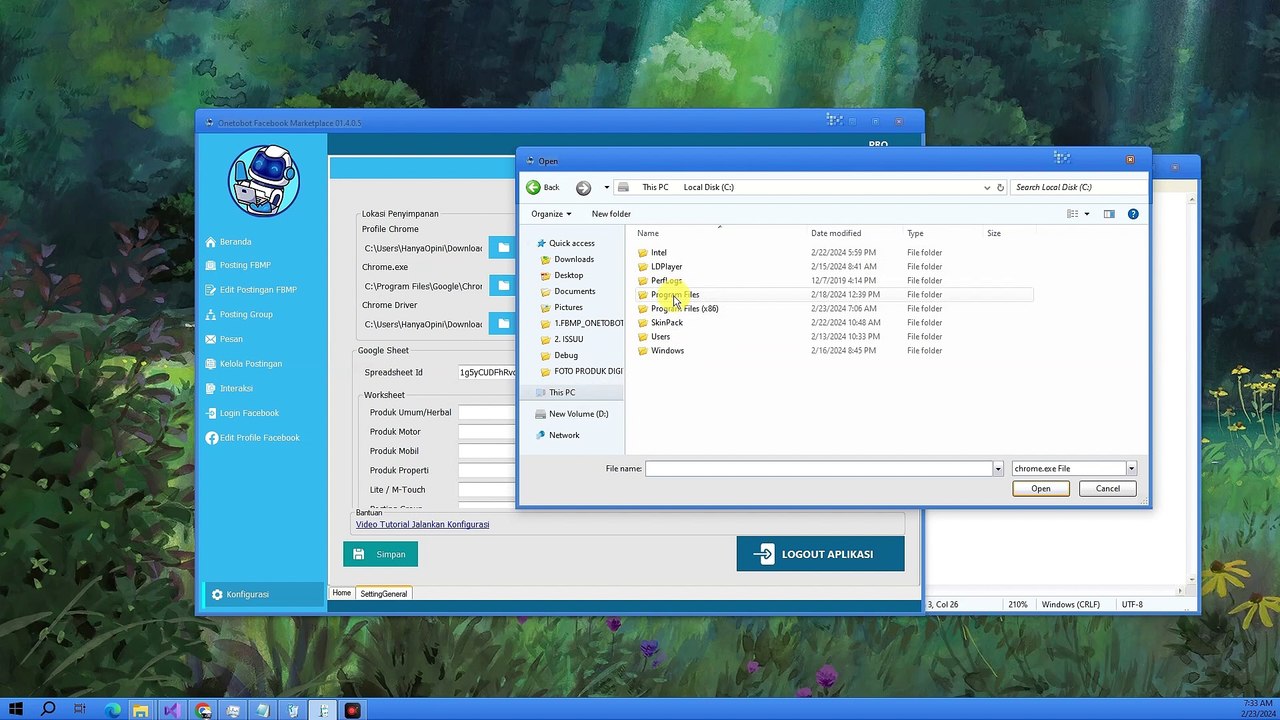Click the Profile Chrome path field

tap(422, 248)
